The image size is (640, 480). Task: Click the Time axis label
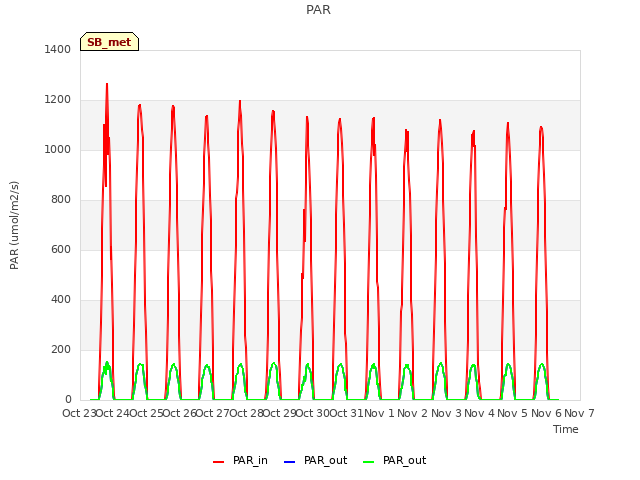point(566,429)
